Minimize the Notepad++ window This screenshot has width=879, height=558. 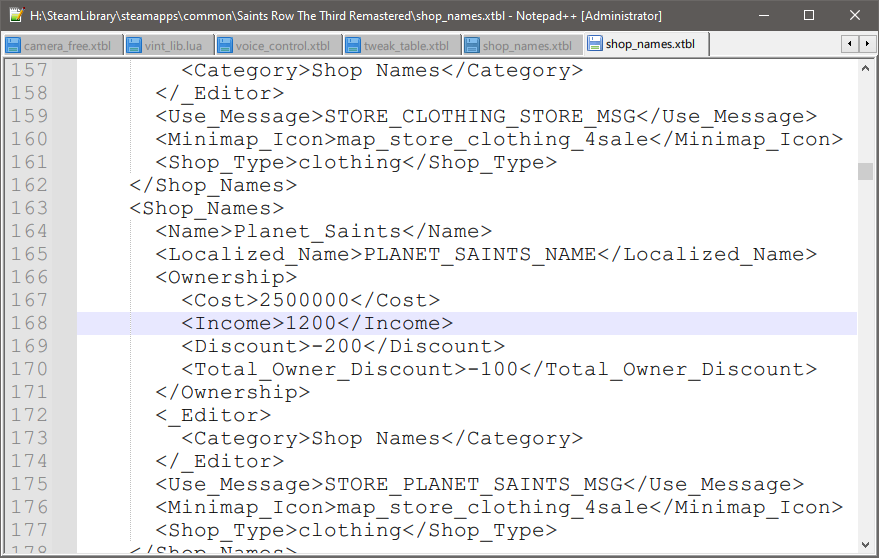(764, 15)
